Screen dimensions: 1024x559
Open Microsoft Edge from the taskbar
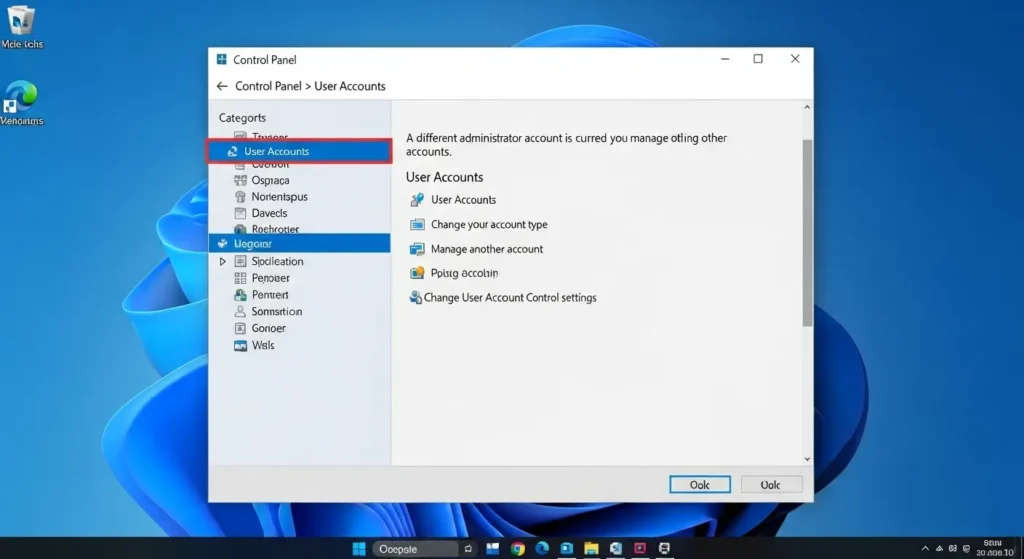(x=542, y=549)
